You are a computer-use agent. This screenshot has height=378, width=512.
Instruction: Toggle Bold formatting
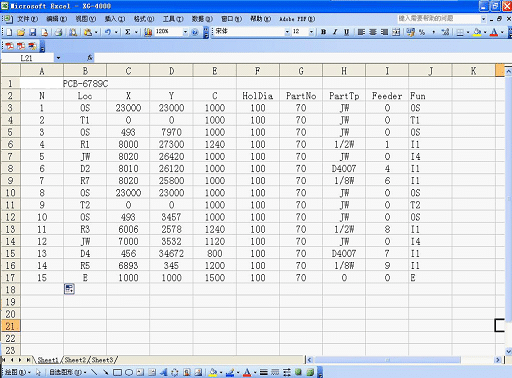pos(323,32)
